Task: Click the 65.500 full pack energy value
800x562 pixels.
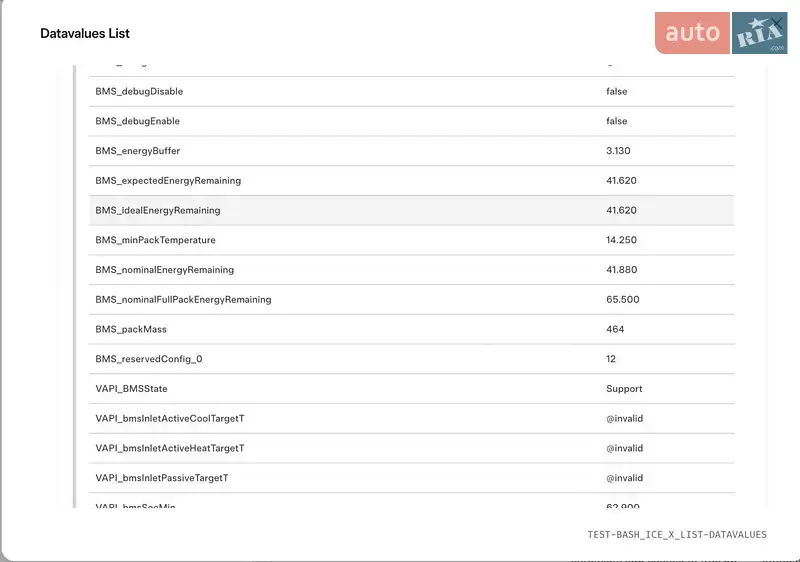Action: coord(622,300)
